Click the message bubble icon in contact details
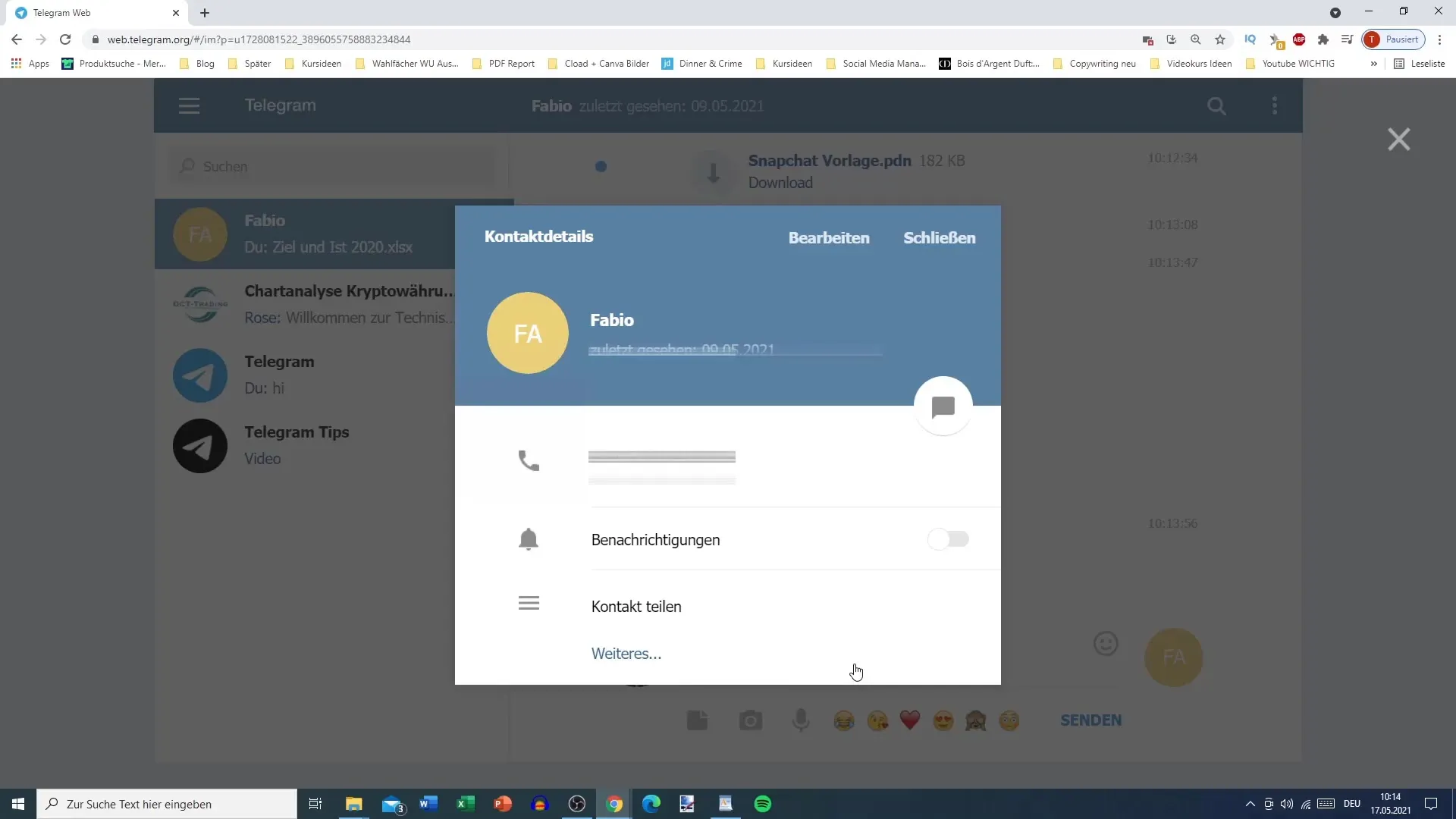The image size is (1456, 819). [943, 406]
